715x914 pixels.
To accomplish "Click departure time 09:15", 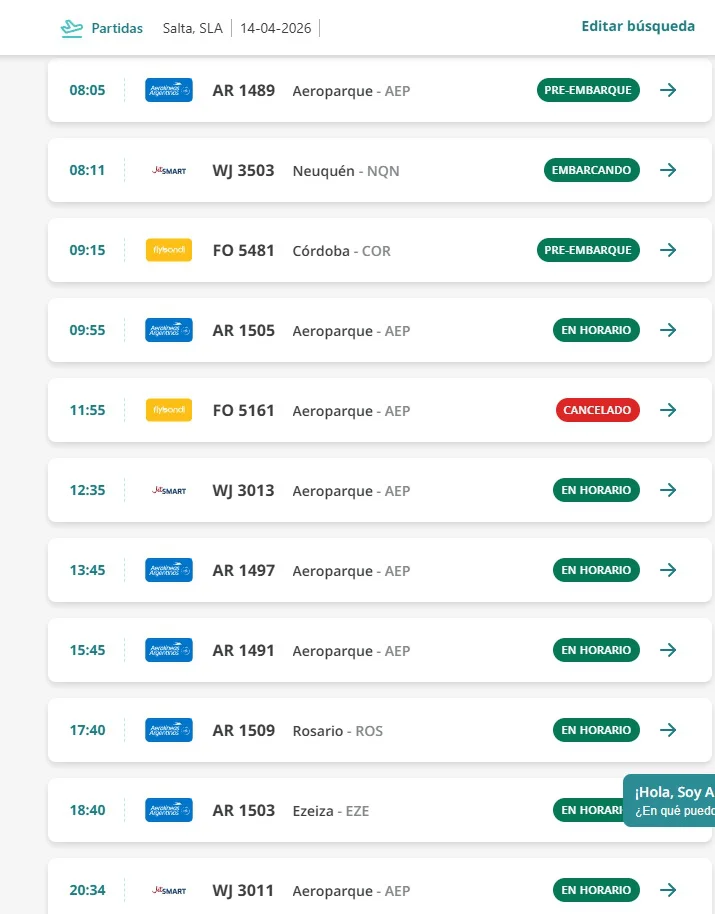I will tap(87, 250).
